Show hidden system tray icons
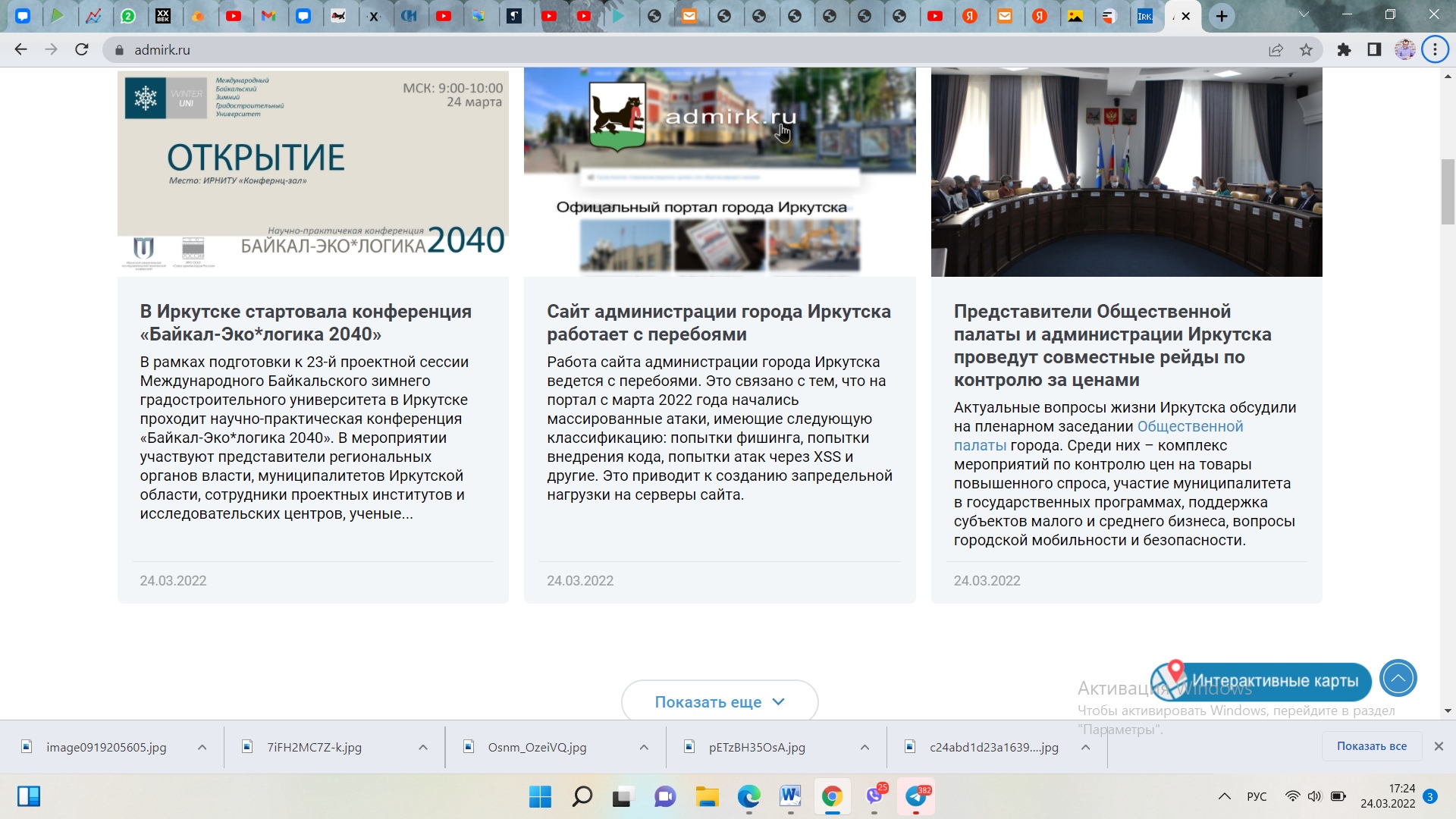 tap(1224, 796)
